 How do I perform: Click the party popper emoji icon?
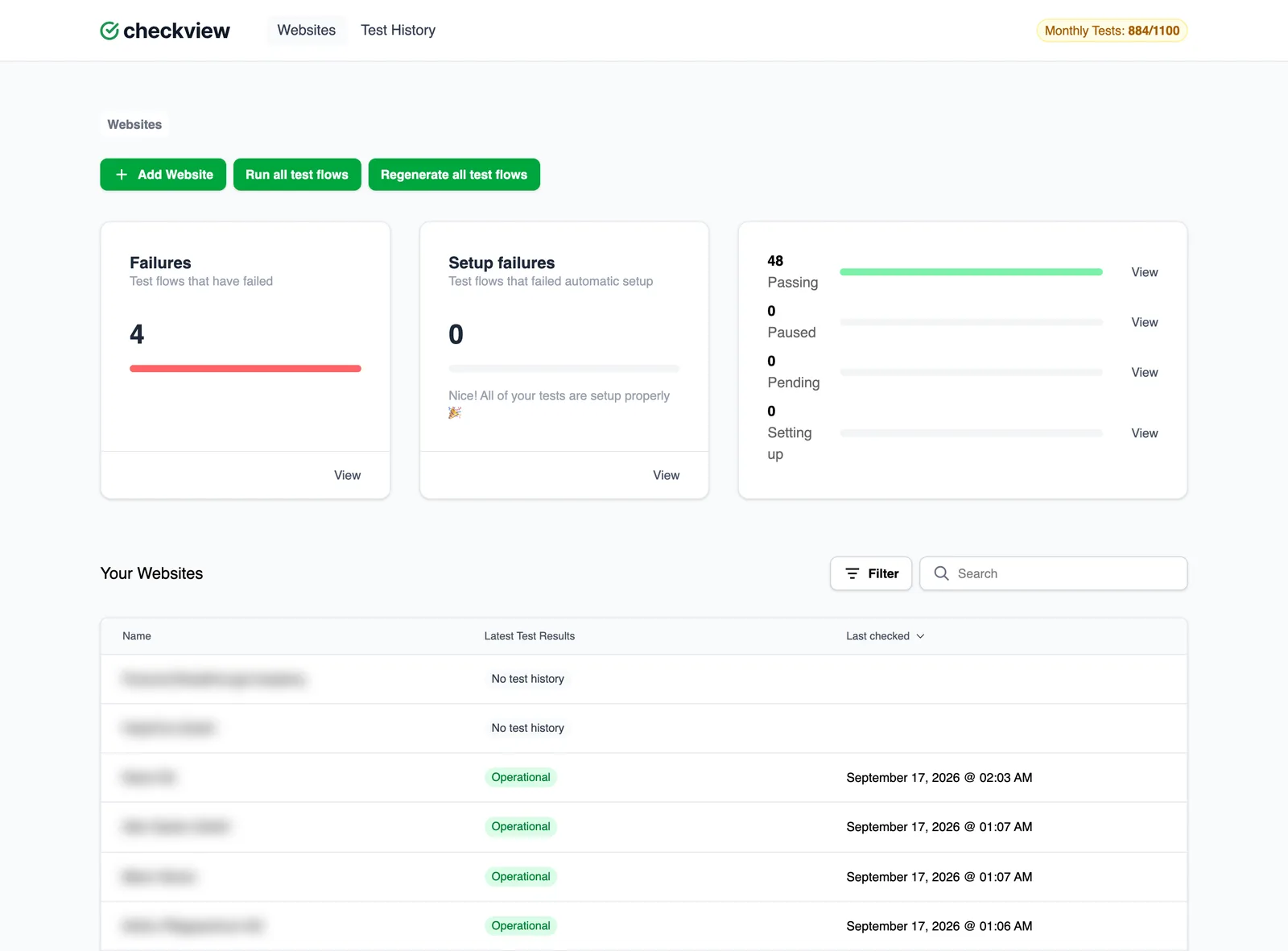(455, 413)
